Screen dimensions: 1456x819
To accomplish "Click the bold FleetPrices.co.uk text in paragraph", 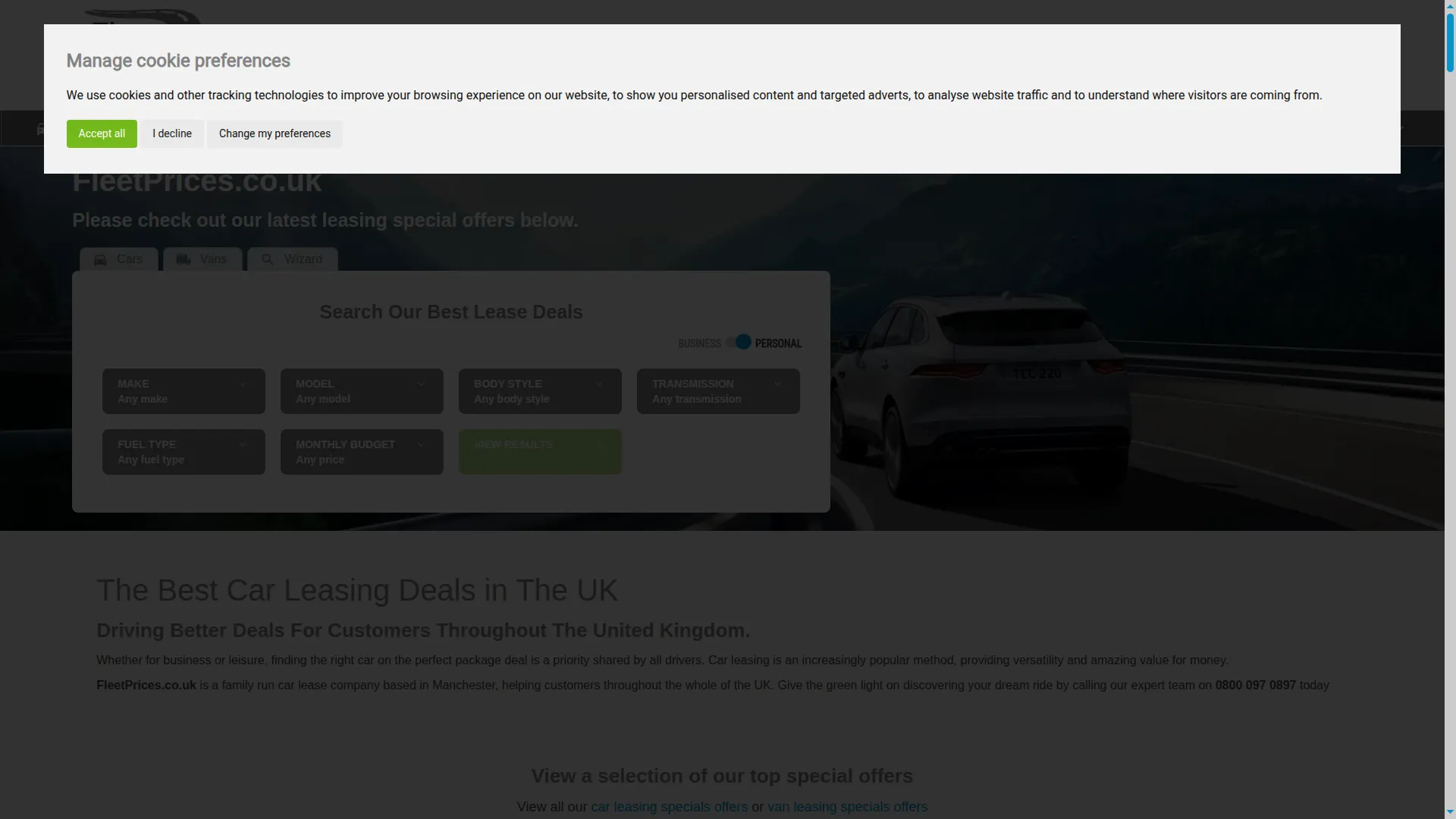I will click(x=146, y=685).
